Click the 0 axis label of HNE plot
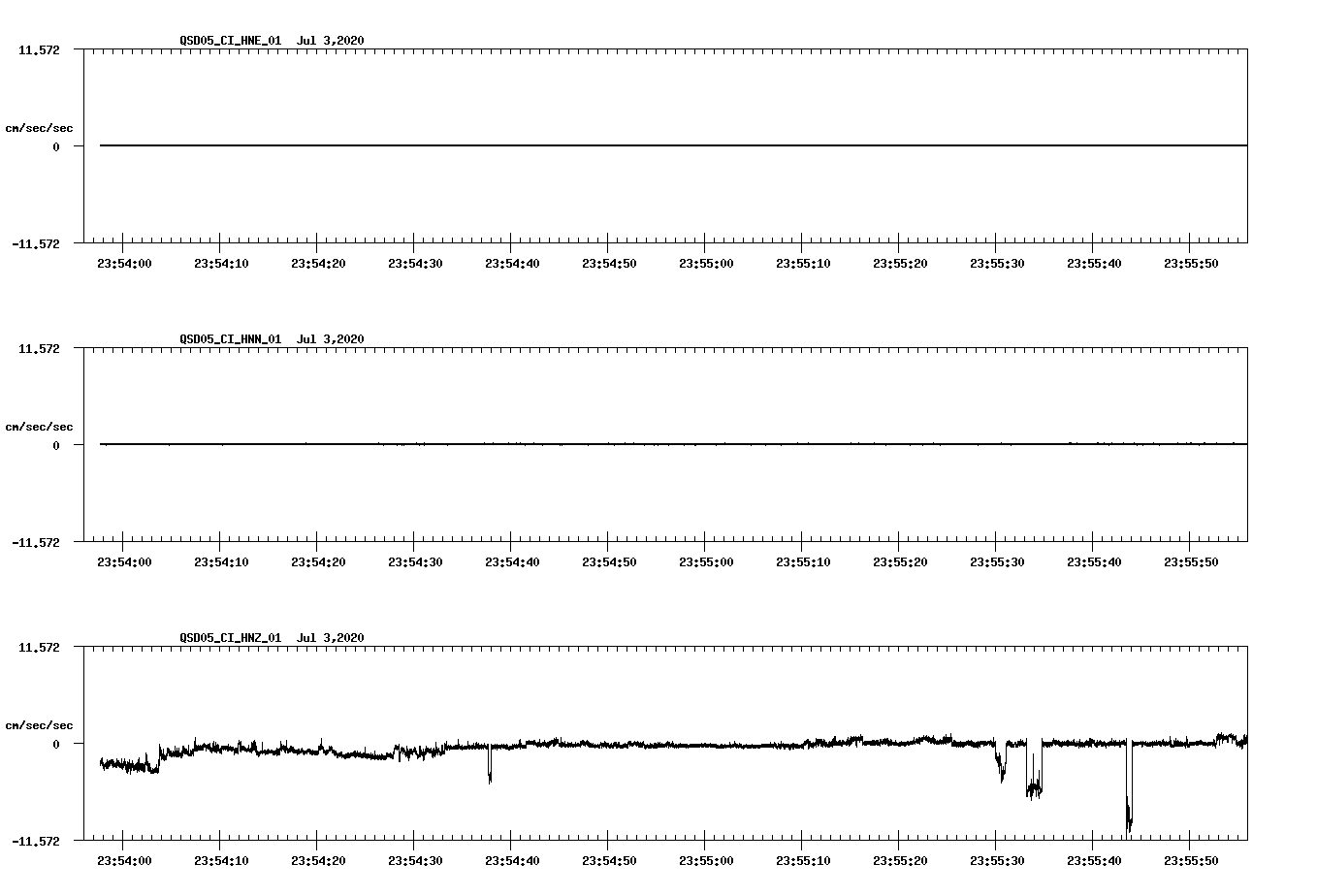This screenshot has width=1317, height=896. [56, 146]
